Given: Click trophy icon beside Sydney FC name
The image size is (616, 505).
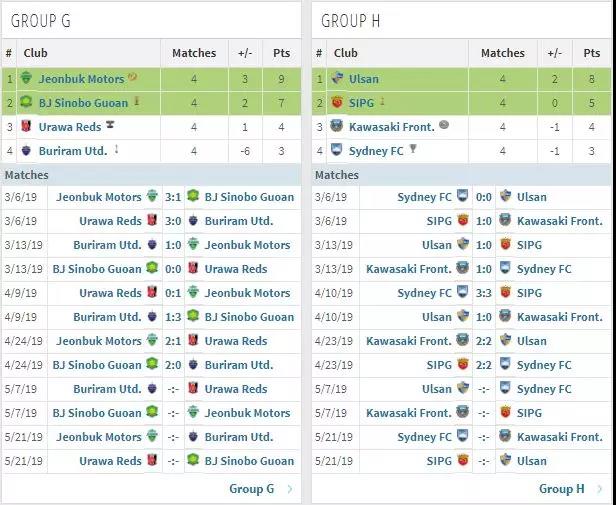Looking at the screenshot, I should click(412, 149).
